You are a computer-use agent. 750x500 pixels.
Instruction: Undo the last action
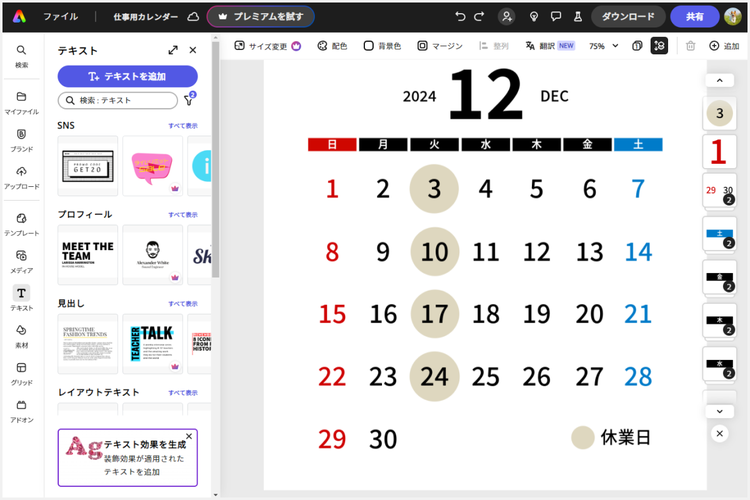[x=460, y=17]
